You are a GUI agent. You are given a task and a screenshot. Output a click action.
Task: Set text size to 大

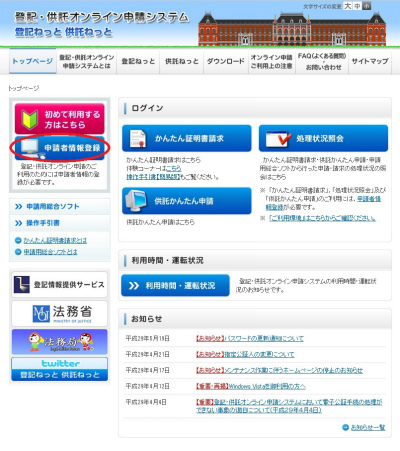[x=348, y=6]
